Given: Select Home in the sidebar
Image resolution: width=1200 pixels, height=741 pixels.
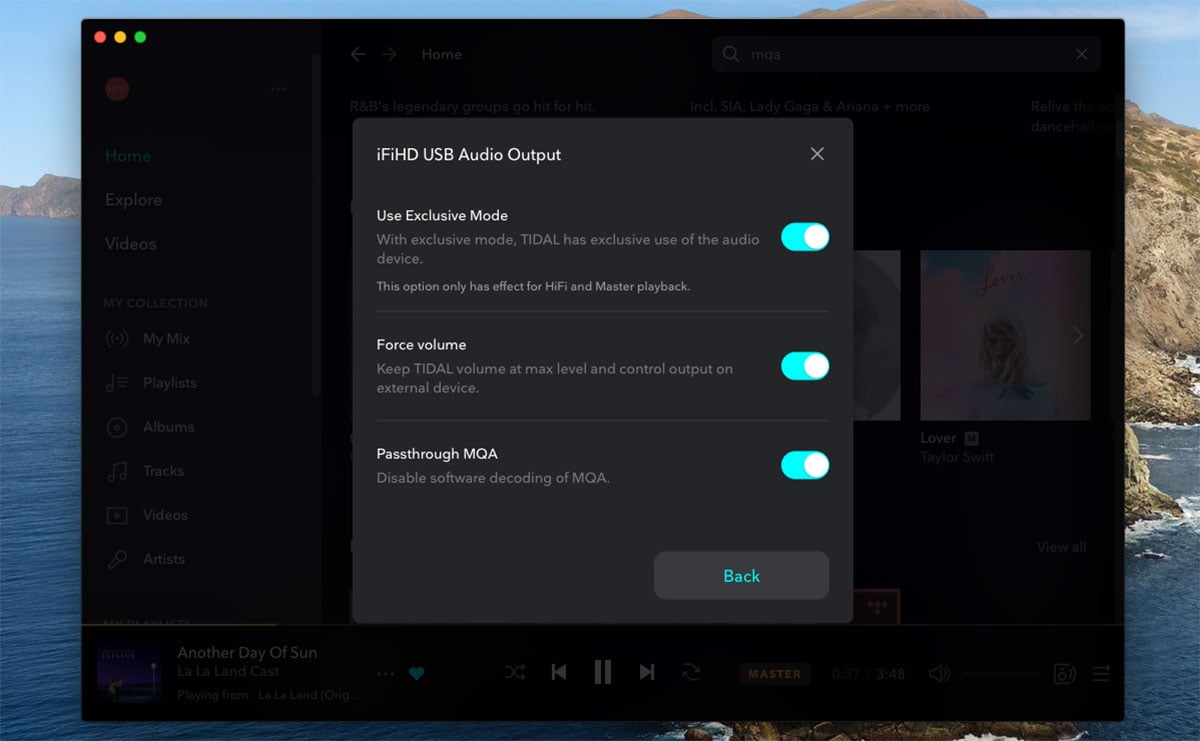Looking at the screenshot, I should (128, 156).
